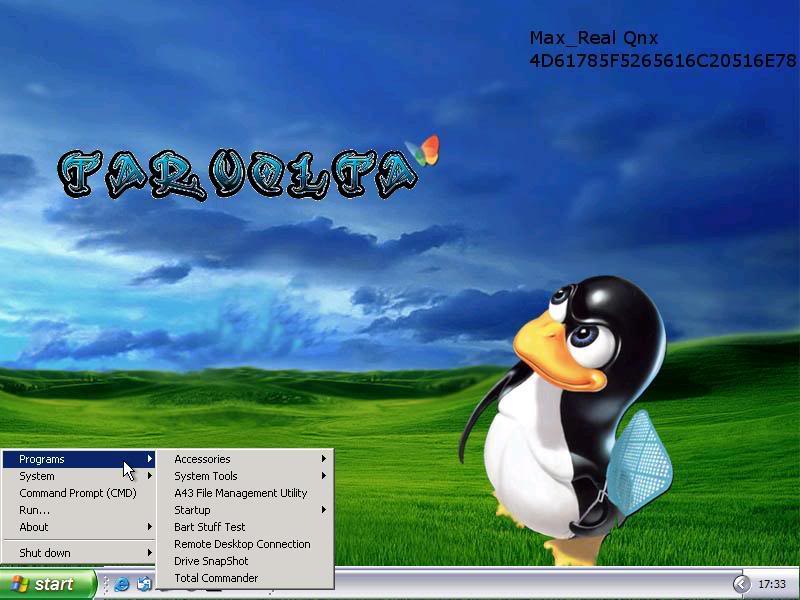The height and width of the screenshot is (600, 800).
Task: Show hidden tray icons with round chevron
Action: (741, 584)
